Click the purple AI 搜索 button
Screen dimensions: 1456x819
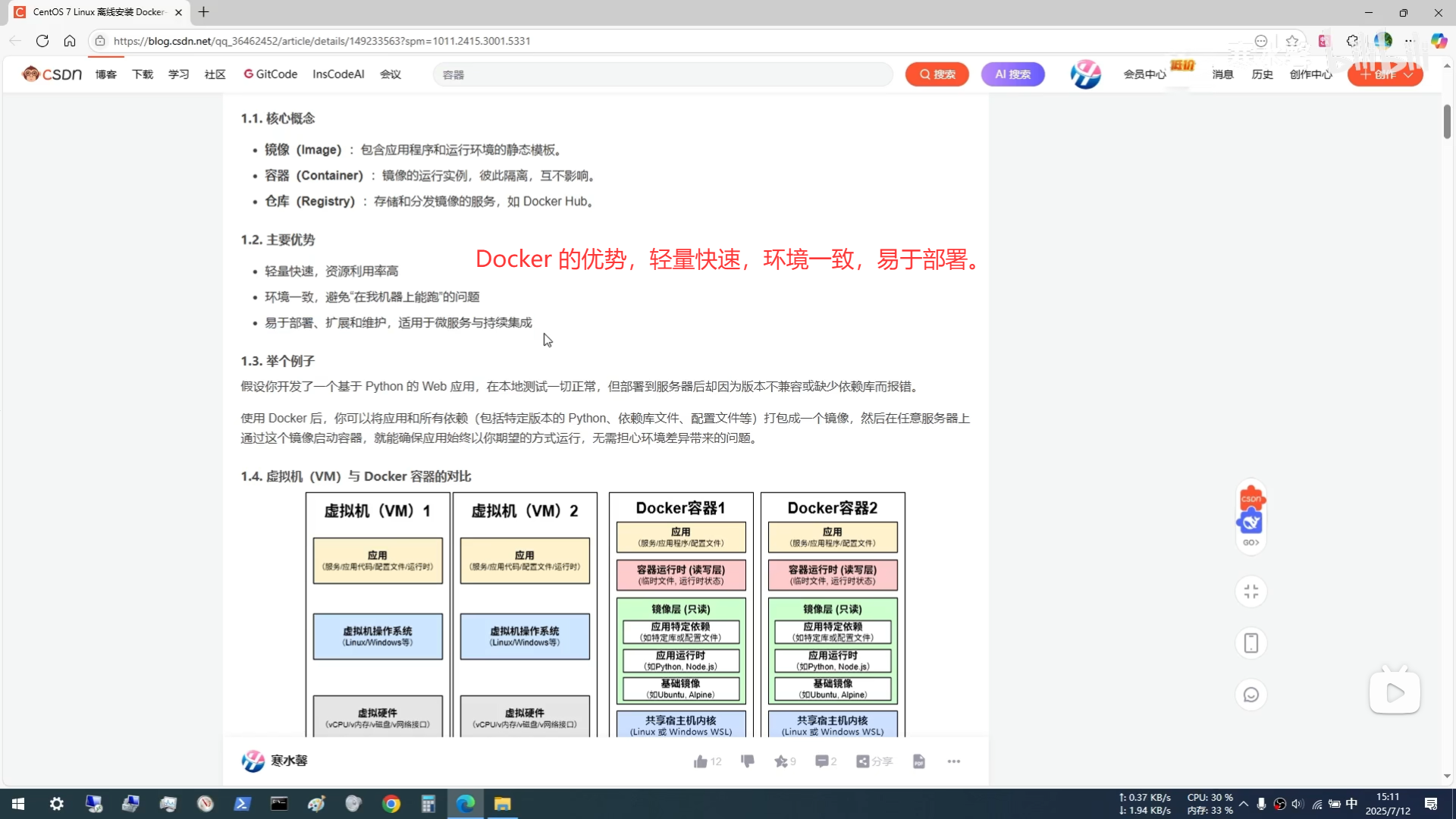pyautogui.click(x=1012, y=74)
